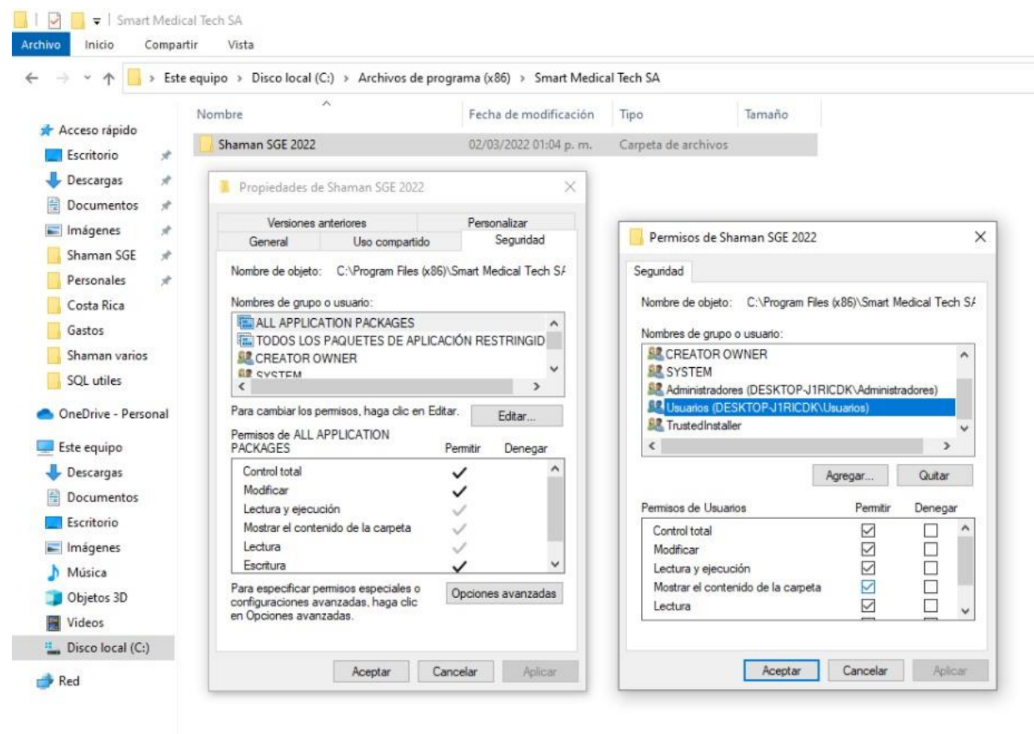
Task: Click Agregar... in Permisos dialog
Action: [849, 475]
